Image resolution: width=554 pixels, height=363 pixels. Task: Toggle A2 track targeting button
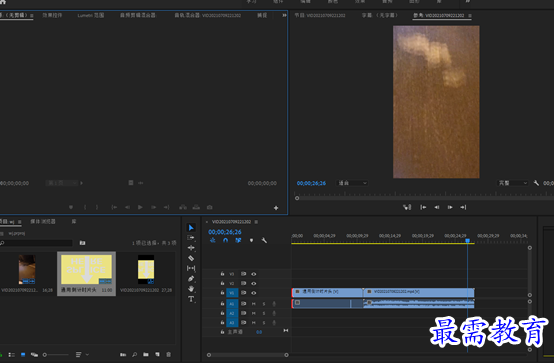232,313
